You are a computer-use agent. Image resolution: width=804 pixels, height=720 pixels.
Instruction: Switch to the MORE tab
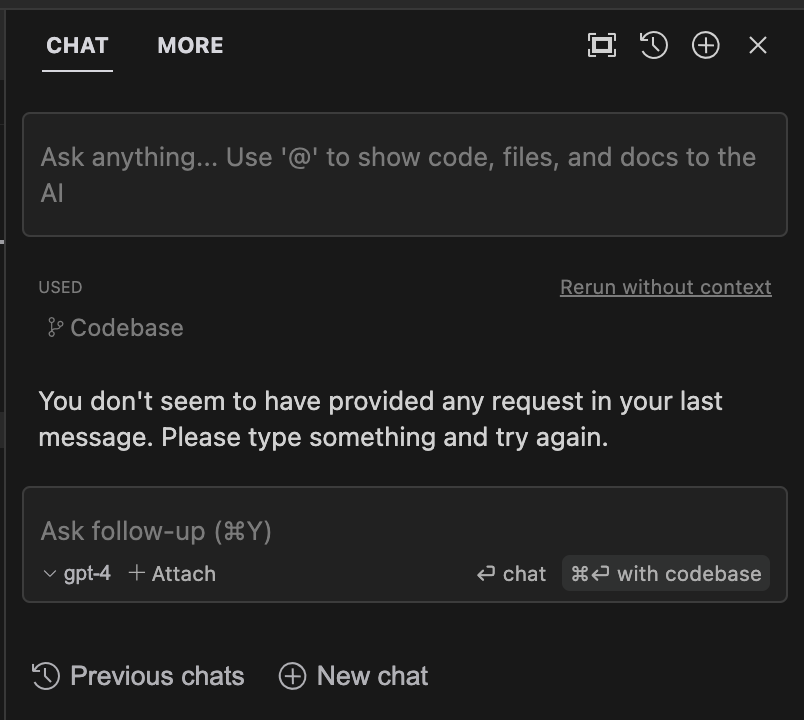(190, 46)
